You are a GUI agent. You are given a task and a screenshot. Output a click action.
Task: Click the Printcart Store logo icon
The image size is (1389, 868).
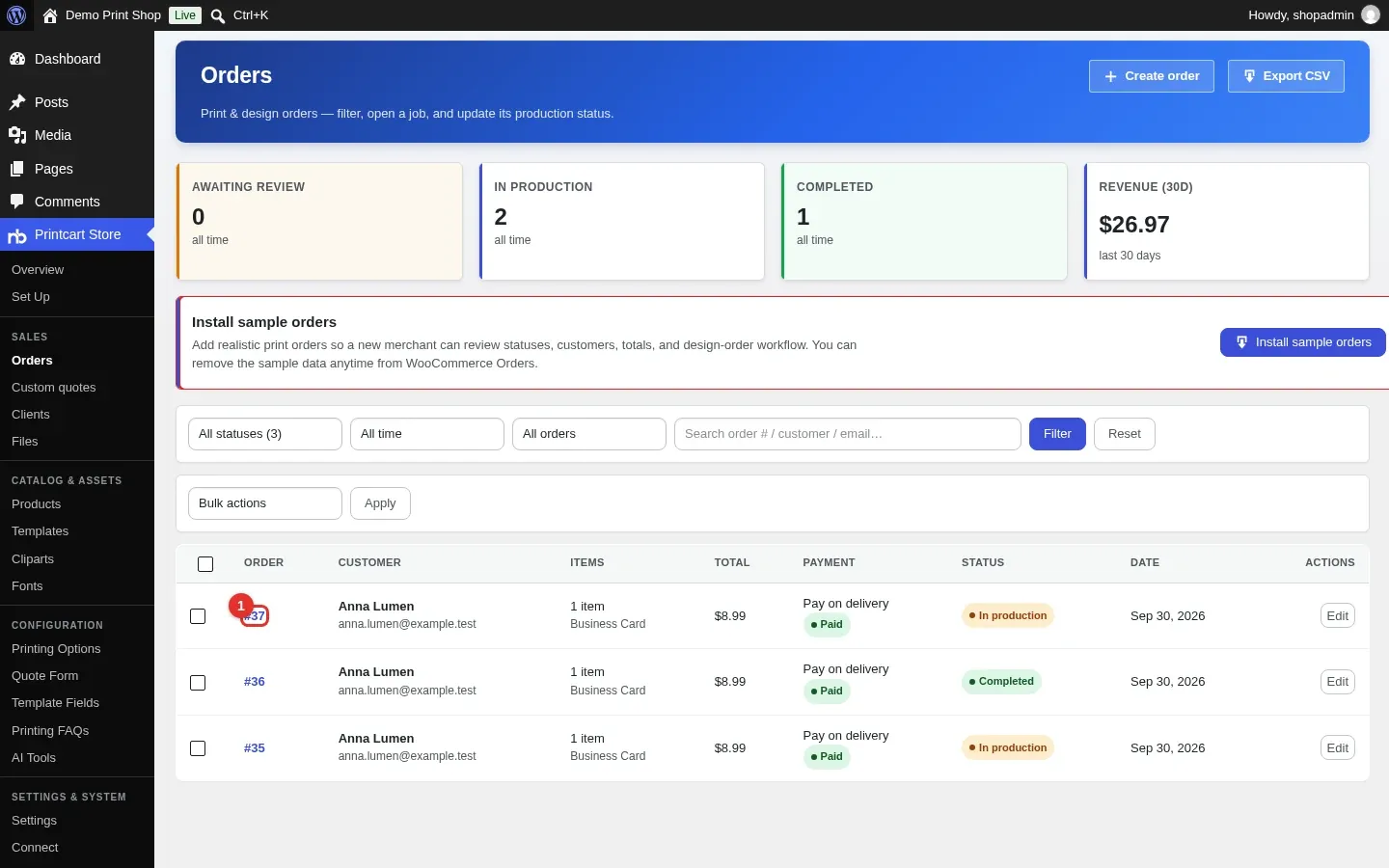[x=17, y=235]
